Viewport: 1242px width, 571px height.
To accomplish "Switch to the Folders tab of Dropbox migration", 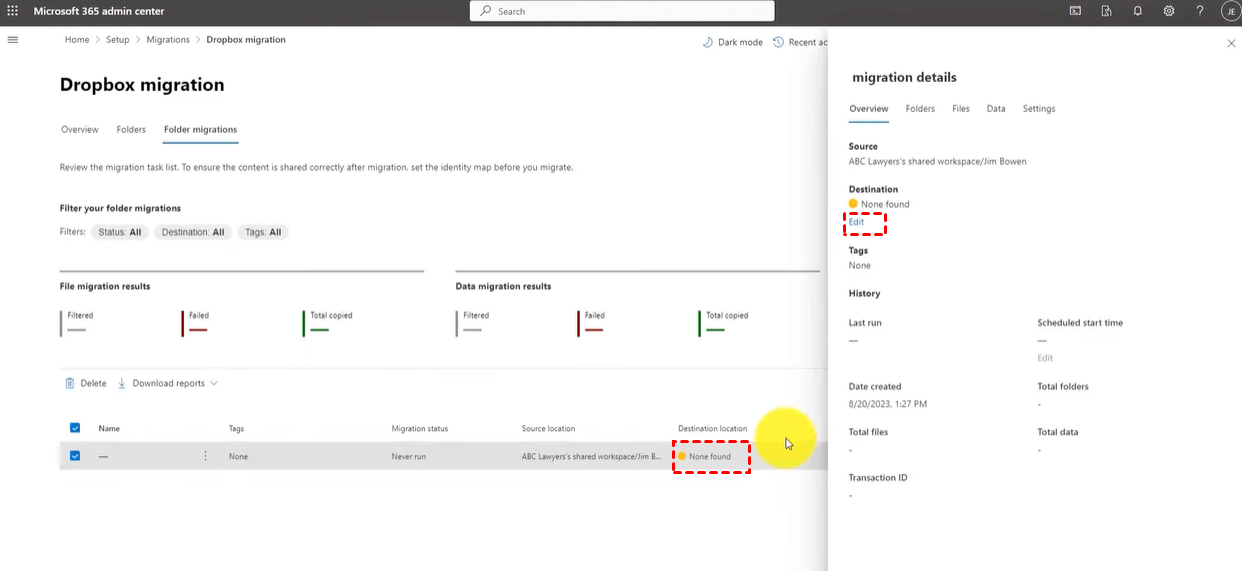I will coord(131,129).
